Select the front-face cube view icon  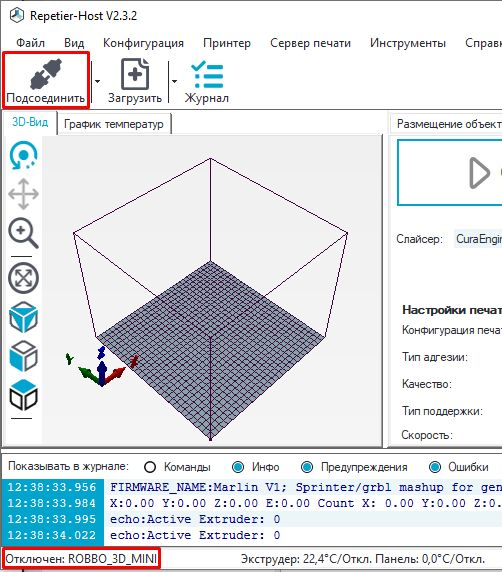pyautogui.click(x=23, y=356)
